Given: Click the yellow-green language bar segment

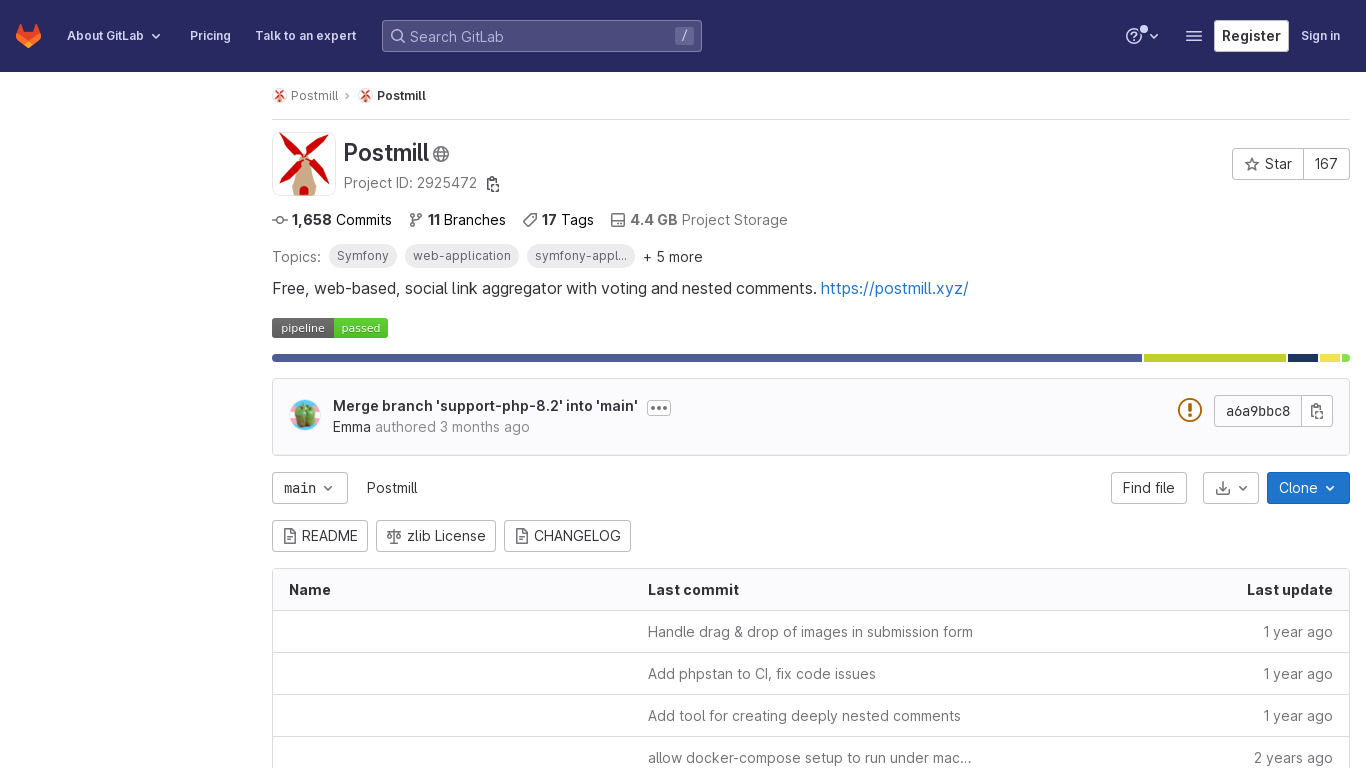Looking at the screenshot, I should pos(1215,358).
